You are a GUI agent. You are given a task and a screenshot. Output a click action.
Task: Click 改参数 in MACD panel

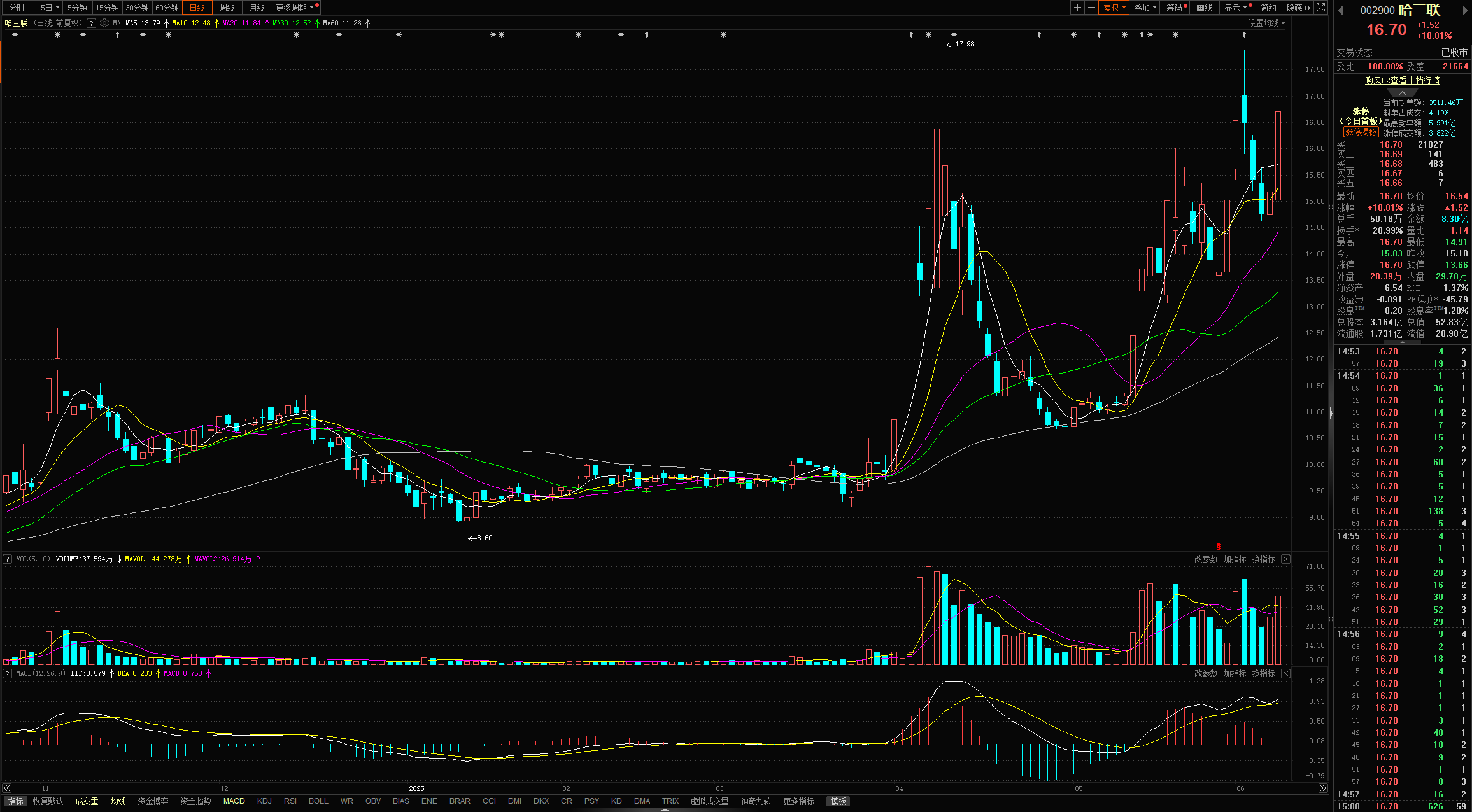pos(1206,673)
